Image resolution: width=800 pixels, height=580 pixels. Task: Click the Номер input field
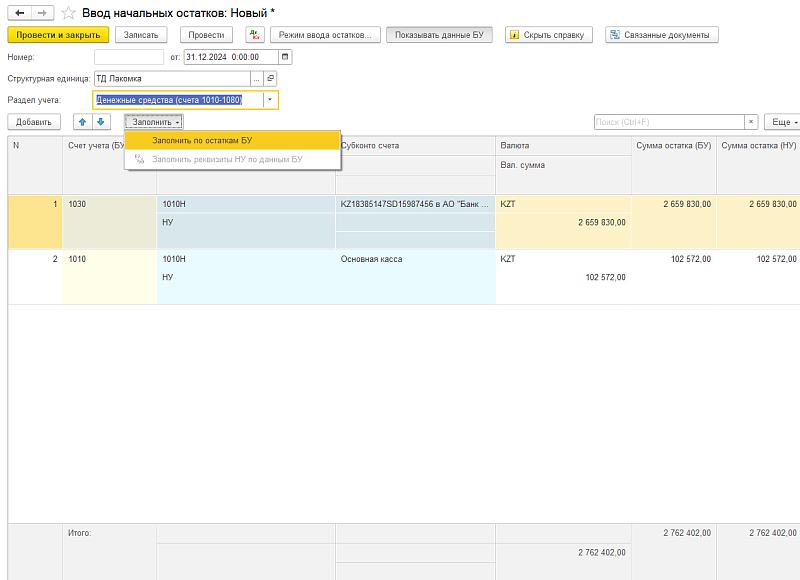128,57
